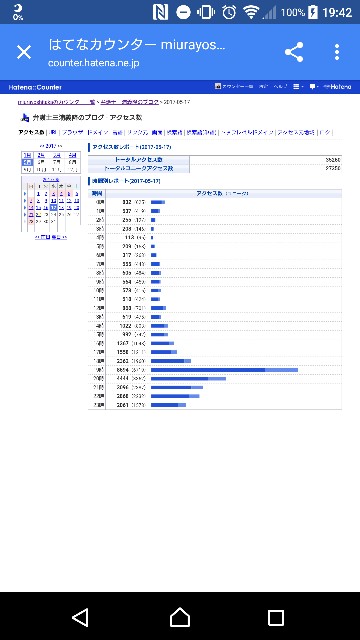Click the トータルアクセス数 label cell
This screenshot has height=640, width=360.
point(139,160)
